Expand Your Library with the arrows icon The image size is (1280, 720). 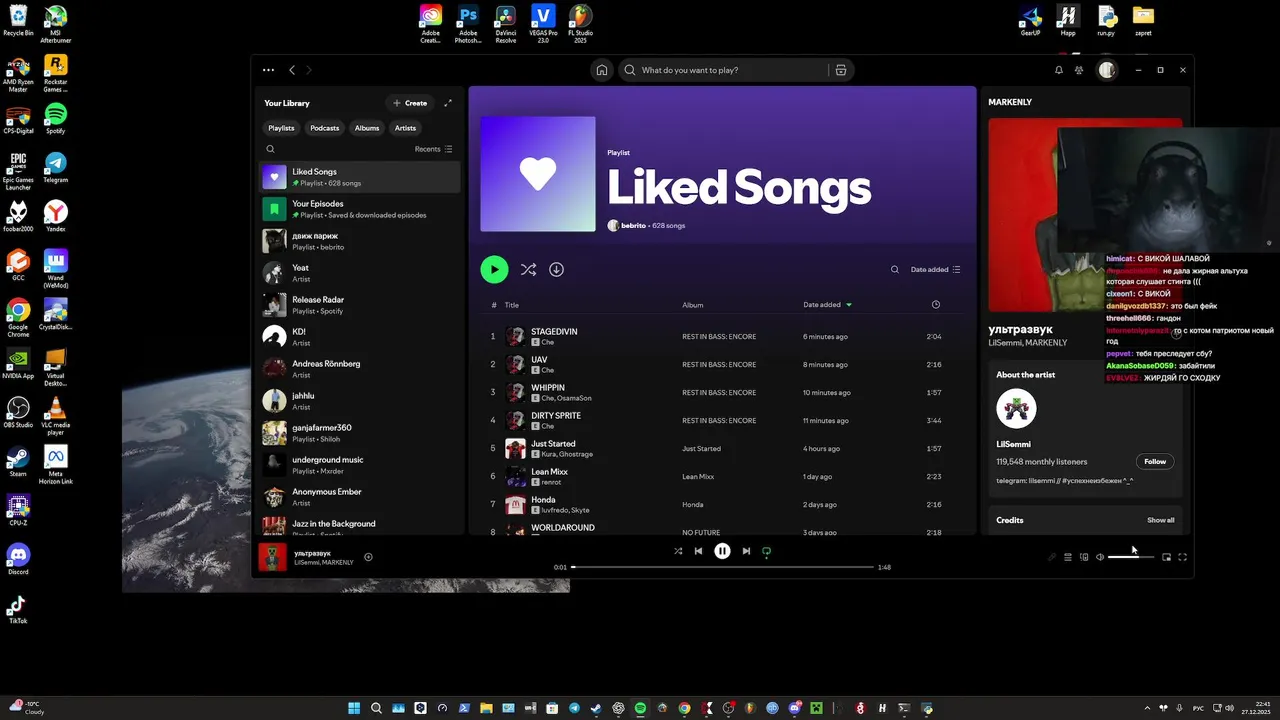448,103
